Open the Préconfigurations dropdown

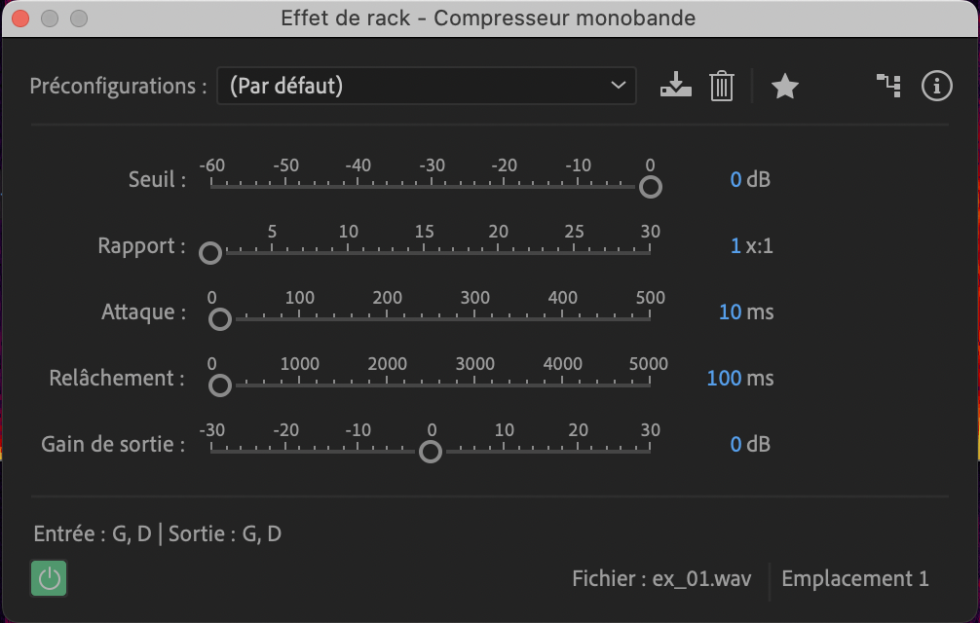[x=426, y=86]
